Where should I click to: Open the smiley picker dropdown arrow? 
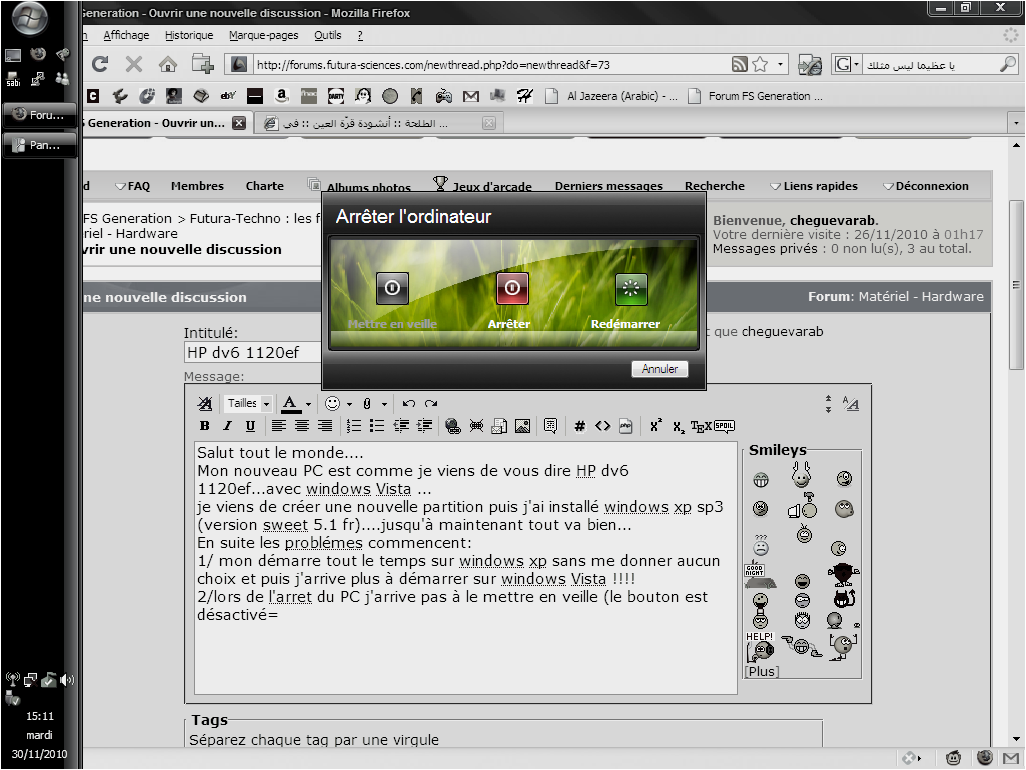point(349,404)
